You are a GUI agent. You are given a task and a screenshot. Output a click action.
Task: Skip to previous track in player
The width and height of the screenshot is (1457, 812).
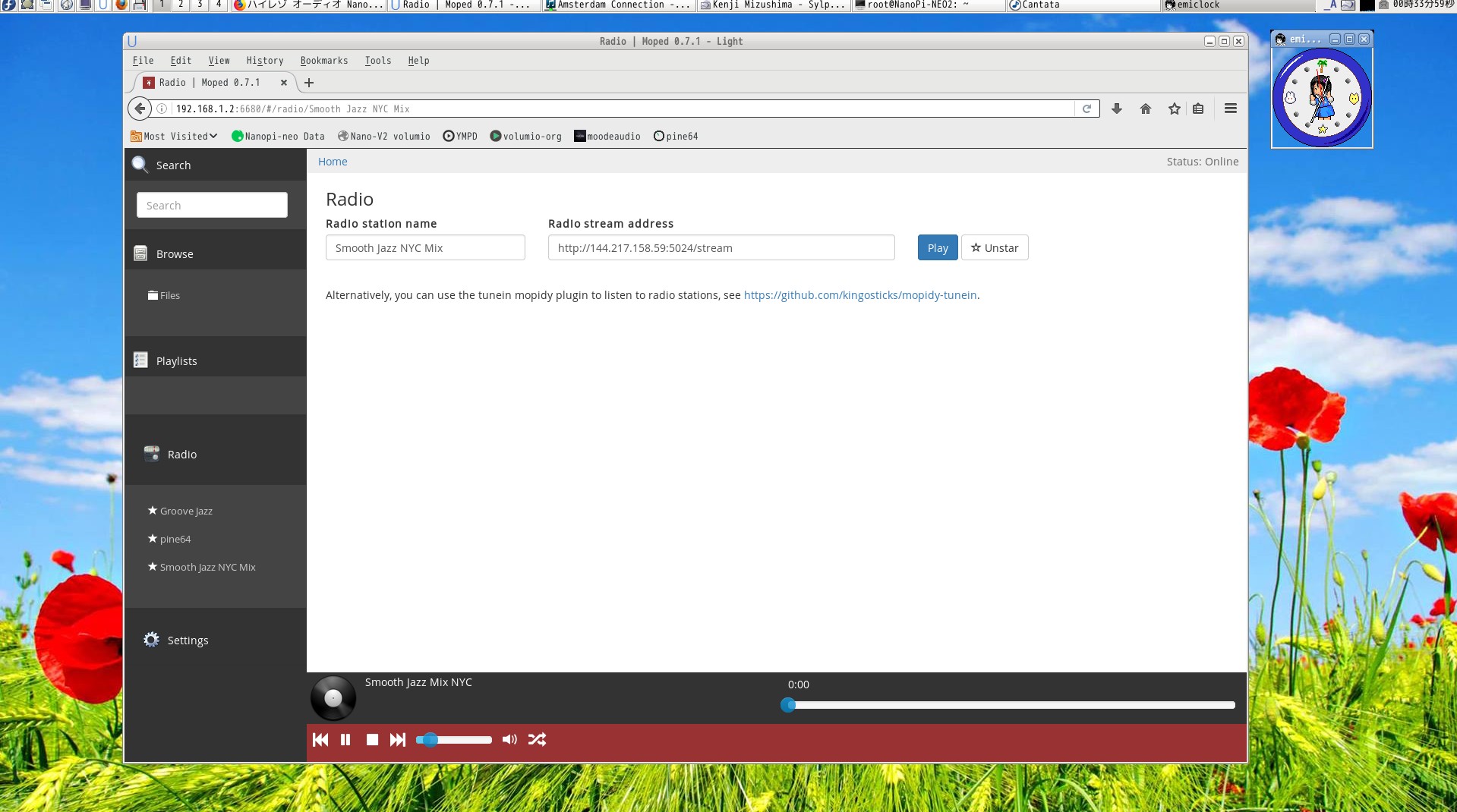click(320, 740)
